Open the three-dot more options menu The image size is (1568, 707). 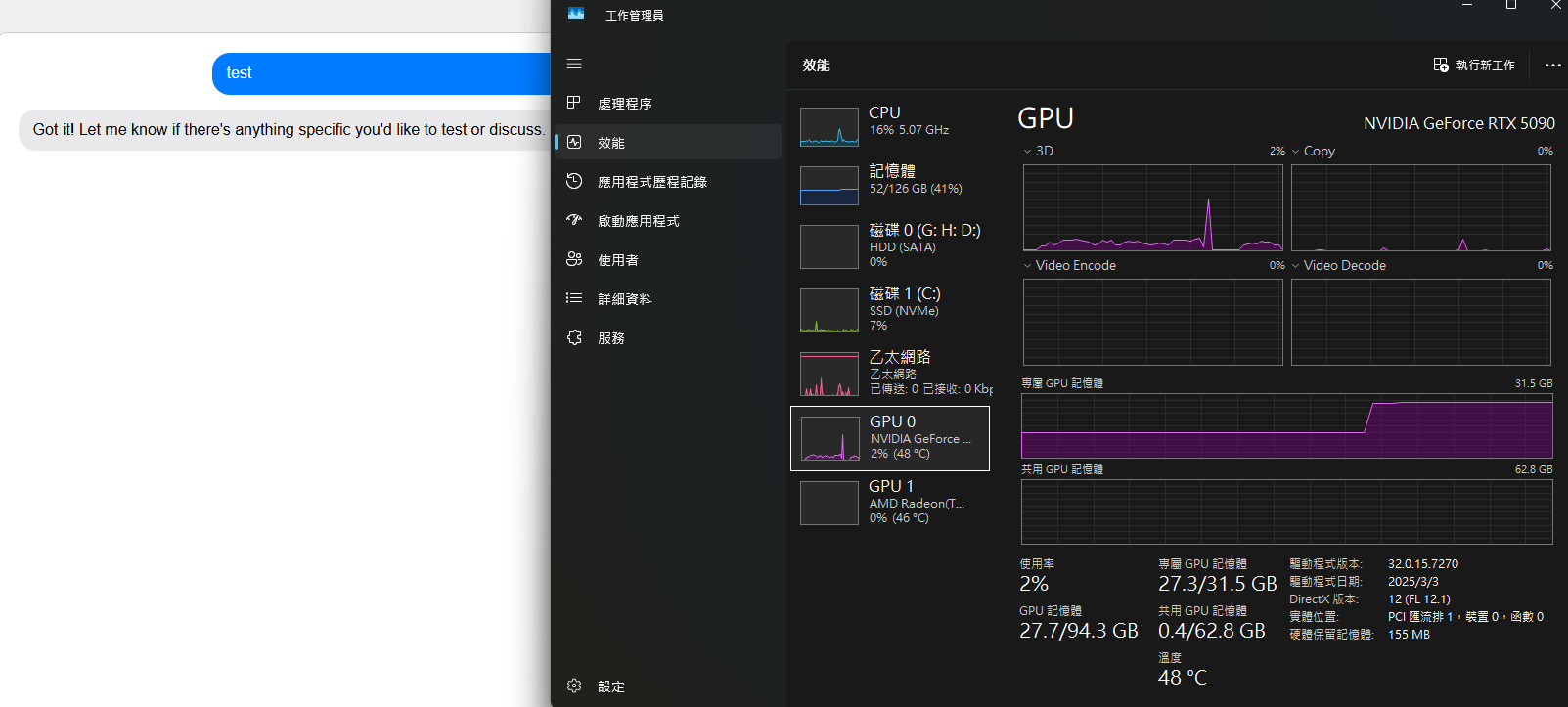click(1552, 66)
